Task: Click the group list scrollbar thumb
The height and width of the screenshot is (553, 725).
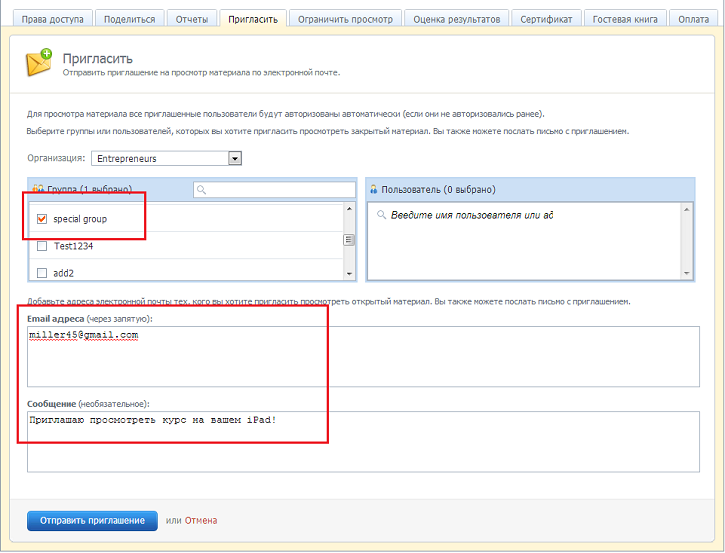Action: pyautogui.click(x=349, y=240)
